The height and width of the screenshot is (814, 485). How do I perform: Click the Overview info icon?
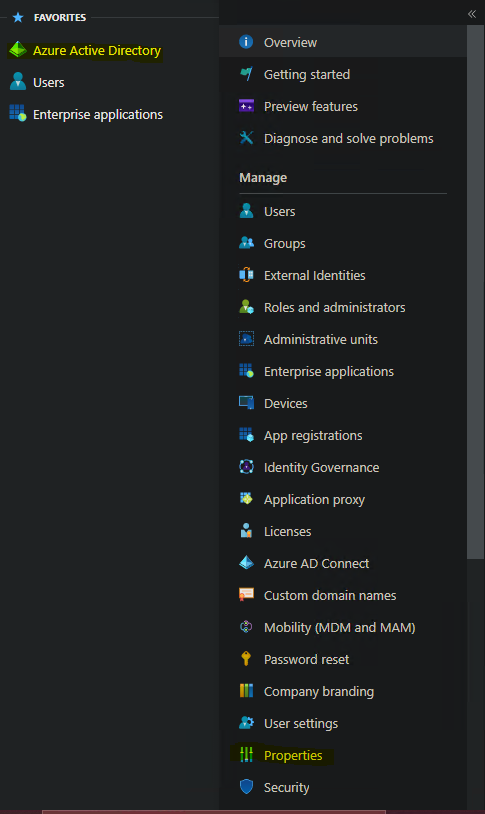point(246,42)
